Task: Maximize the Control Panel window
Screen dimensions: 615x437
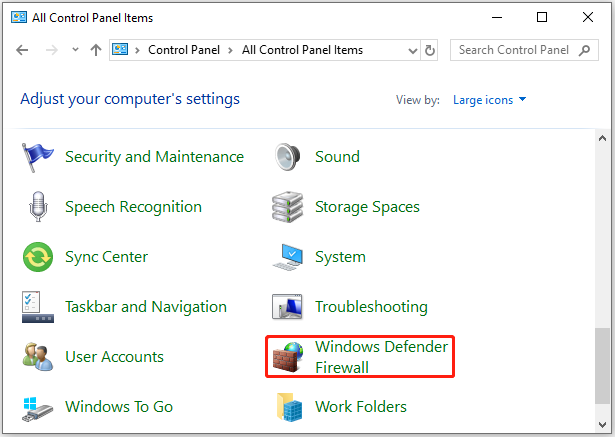Action: [542, 17]
